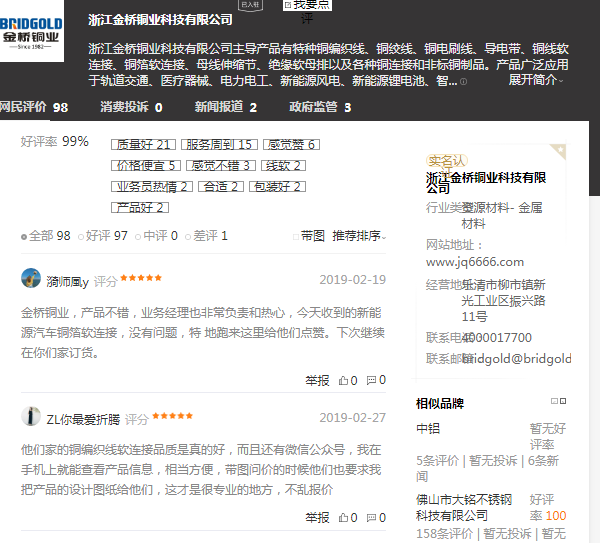Select the 全部 98 review filter

46,236
